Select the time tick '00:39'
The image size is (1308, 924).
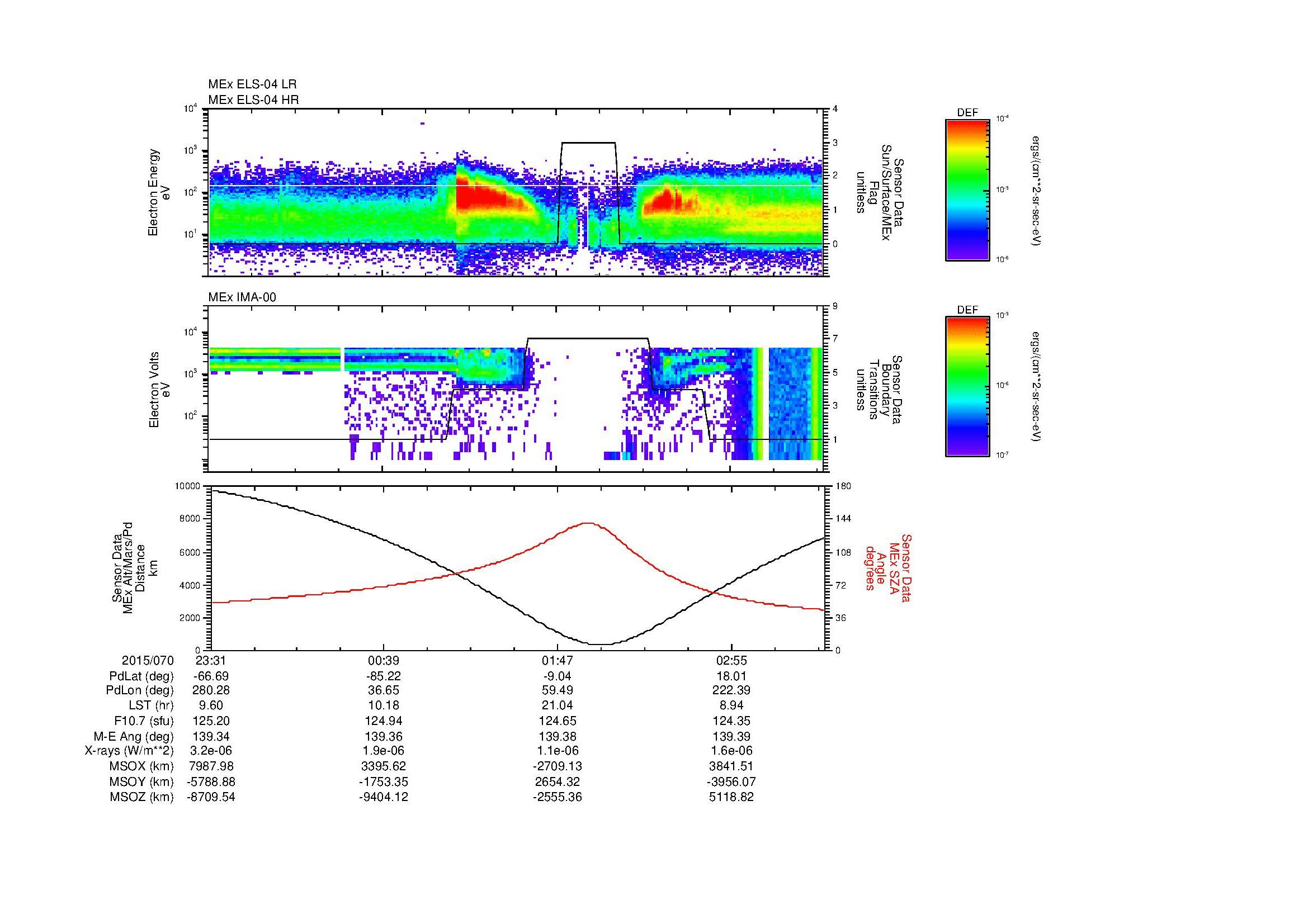coord(384,661)
